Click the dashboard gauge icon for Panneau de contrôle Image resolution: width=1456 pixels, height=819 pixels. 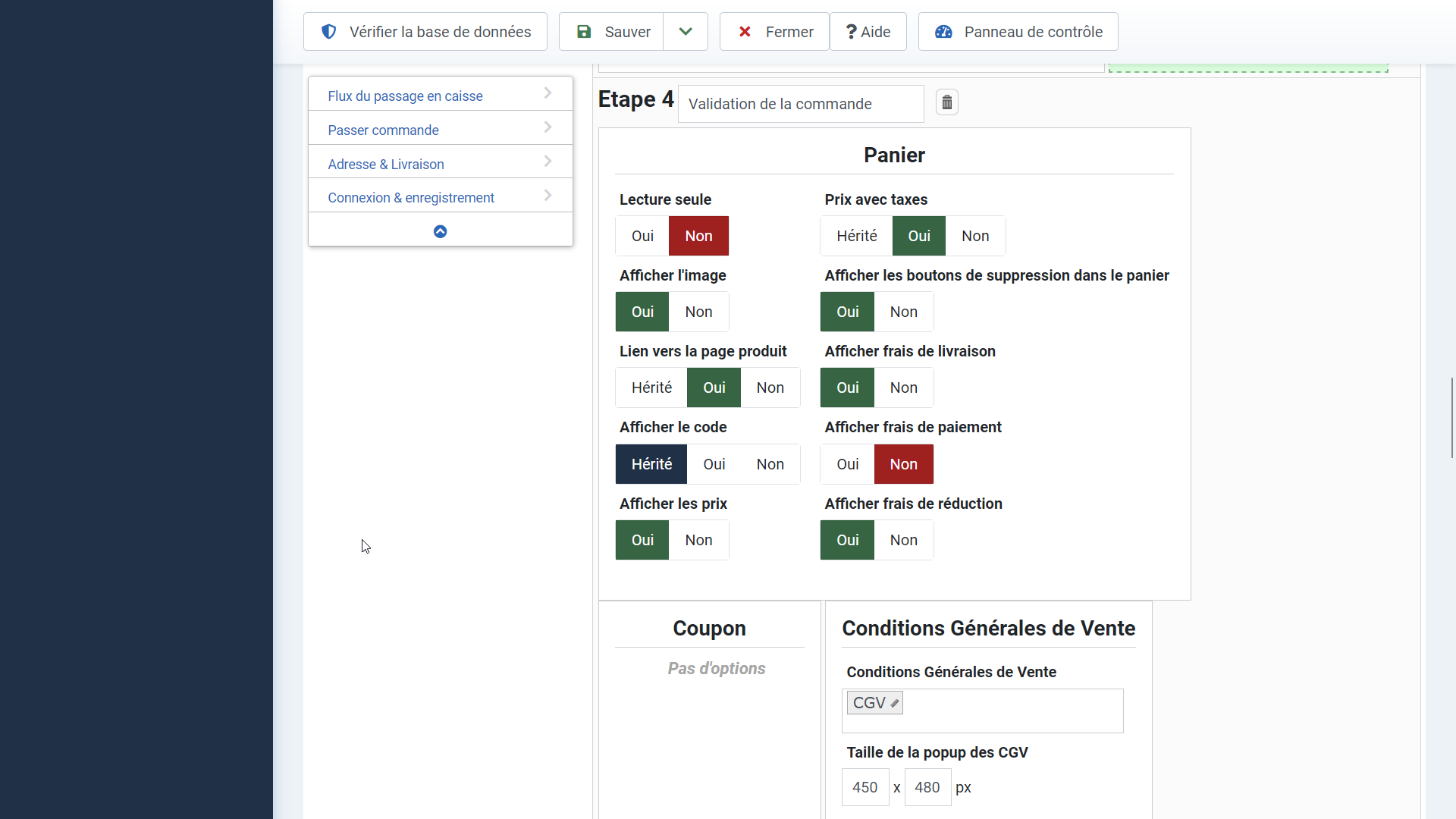(x=943, y=32)
